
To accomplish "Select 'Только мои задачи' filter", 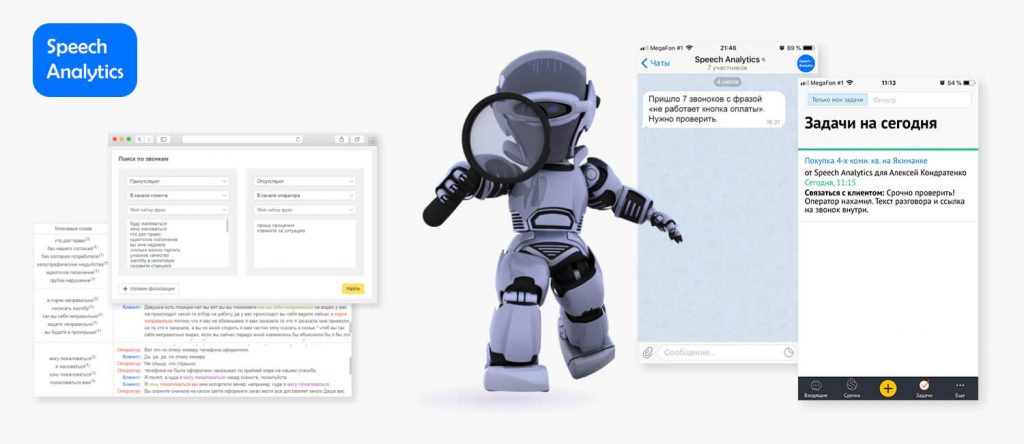I will (838, 100).
